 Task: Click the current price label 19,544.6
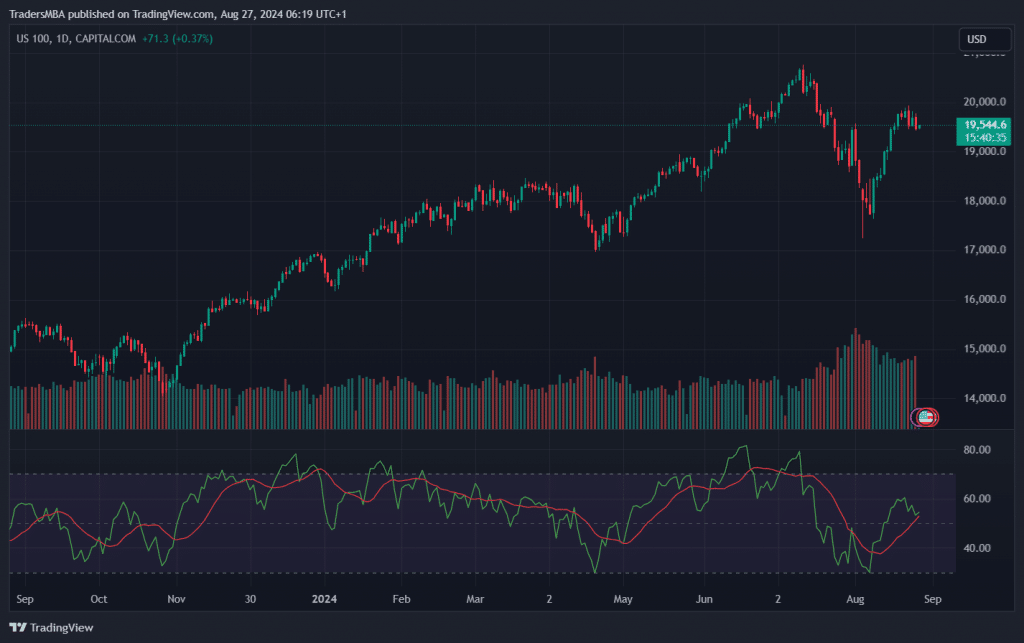pos(984,124)
